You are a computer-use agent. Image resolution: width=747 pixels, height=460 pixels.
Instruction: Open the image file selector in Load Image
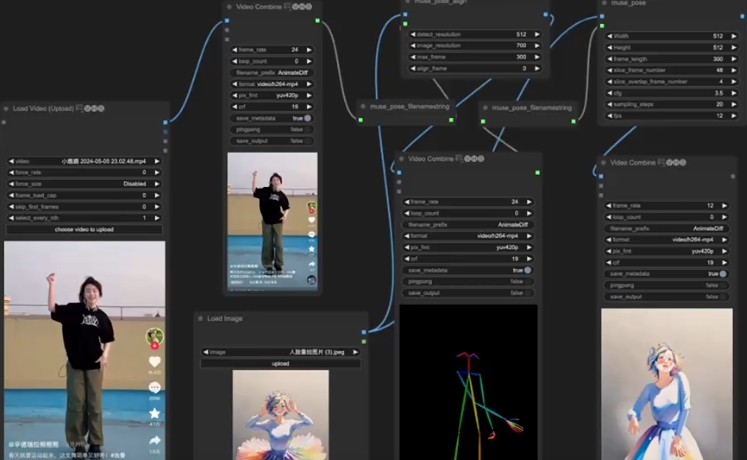pos(281,352)
